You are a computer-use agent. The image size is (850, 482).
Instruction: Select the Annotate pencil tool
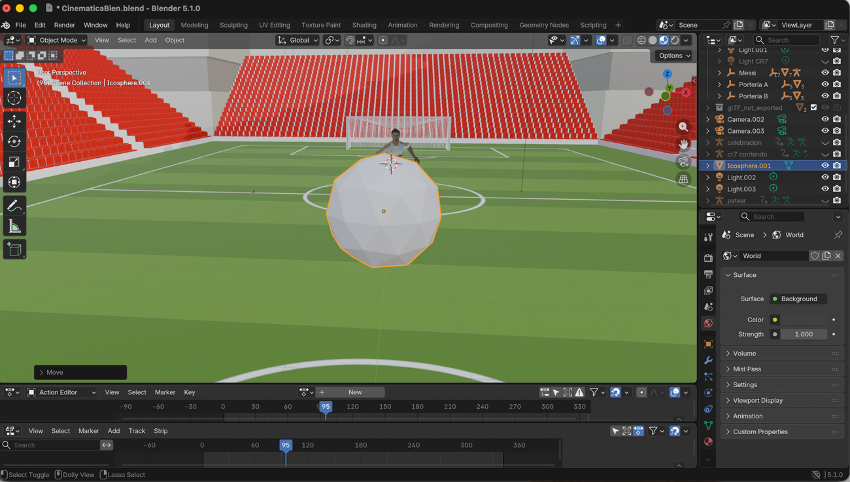[x=15, y=206]
